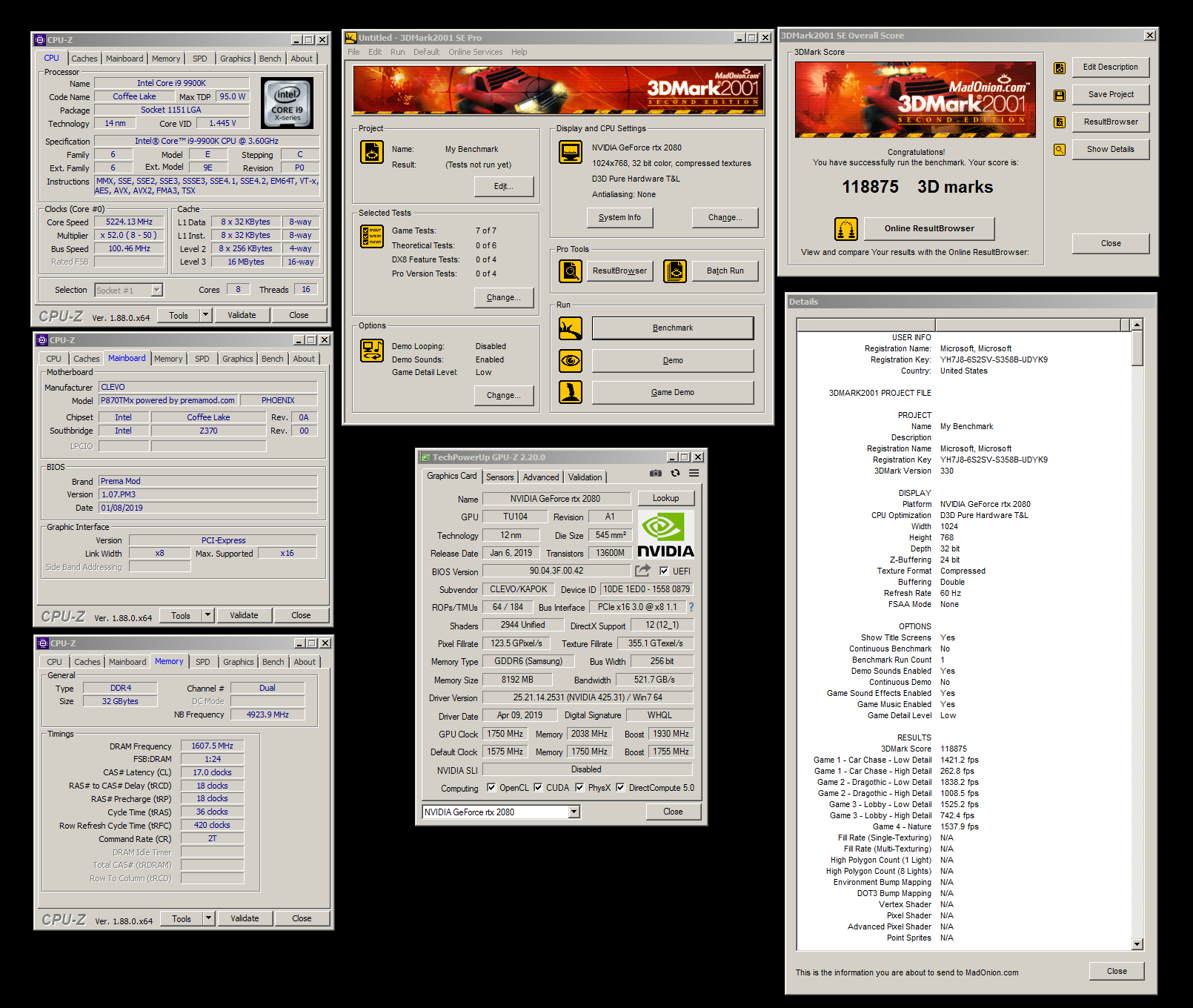Click Edit button in Project section

click(503, 187)
